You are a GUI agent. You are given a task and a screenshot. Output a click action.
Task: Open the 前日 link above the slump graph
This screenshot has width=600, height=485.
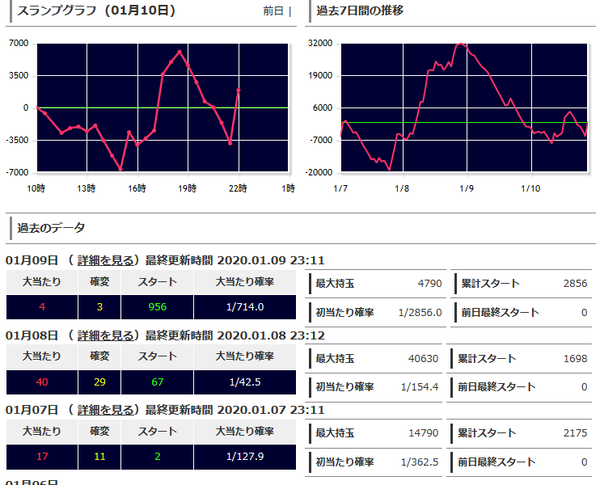(x=273, y=11)
